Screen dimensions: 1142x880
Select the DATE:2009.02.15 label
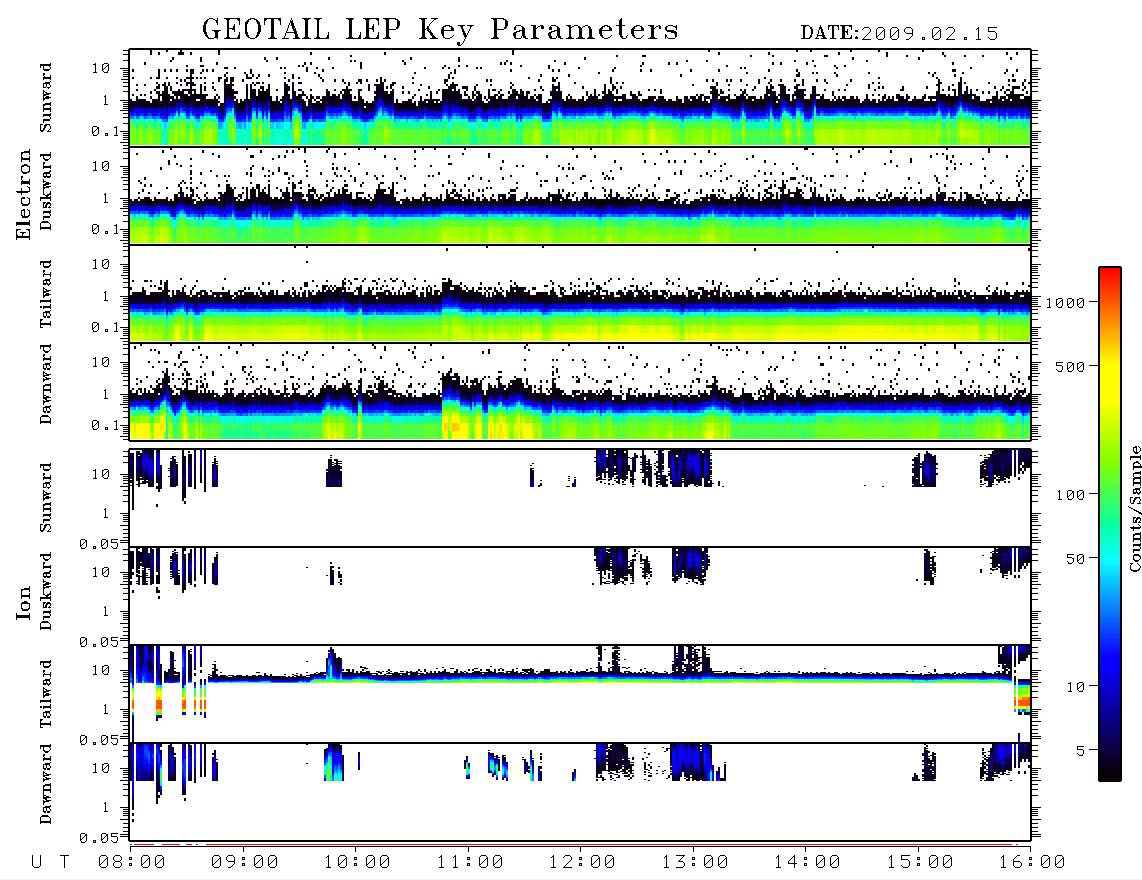tap(899, 33)
